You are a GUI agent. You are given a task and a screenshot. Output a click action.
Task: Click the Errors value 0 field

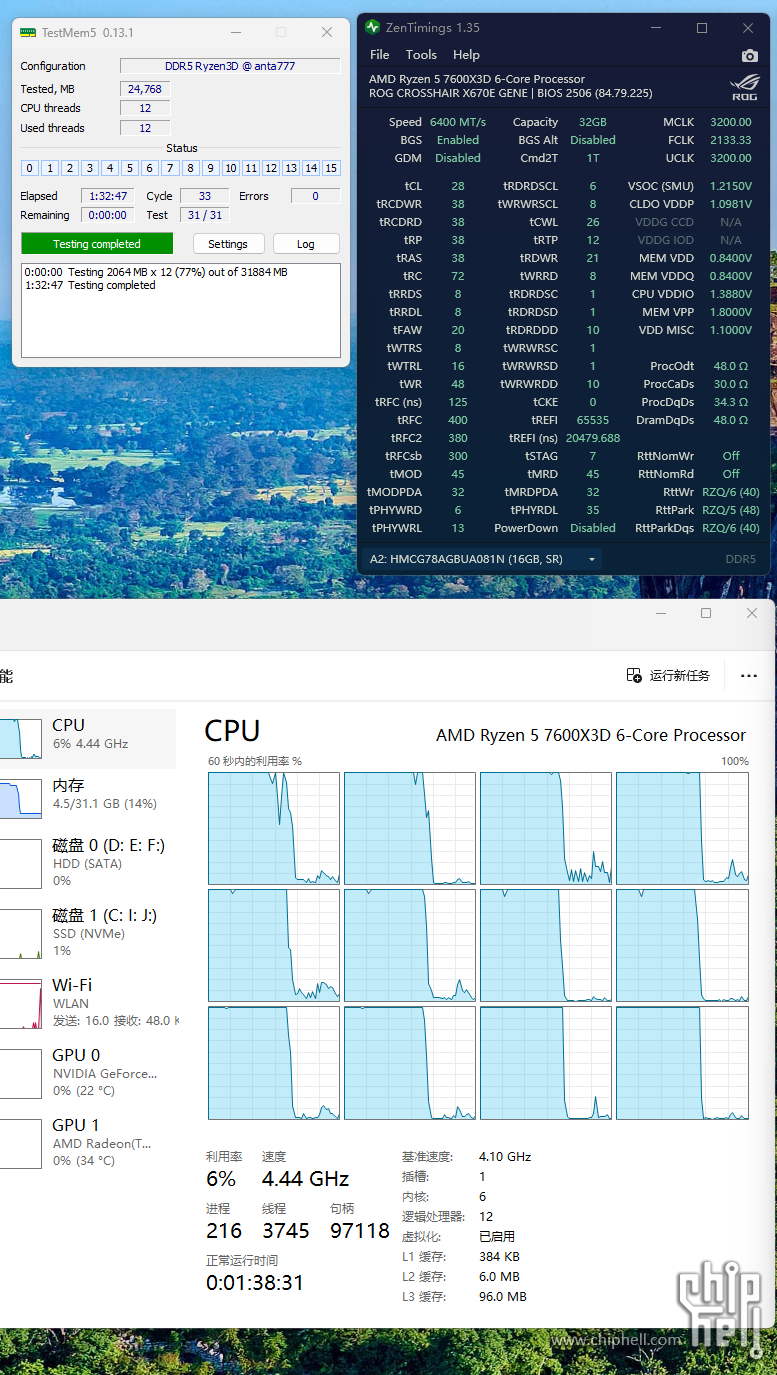(x=315, y=196)
